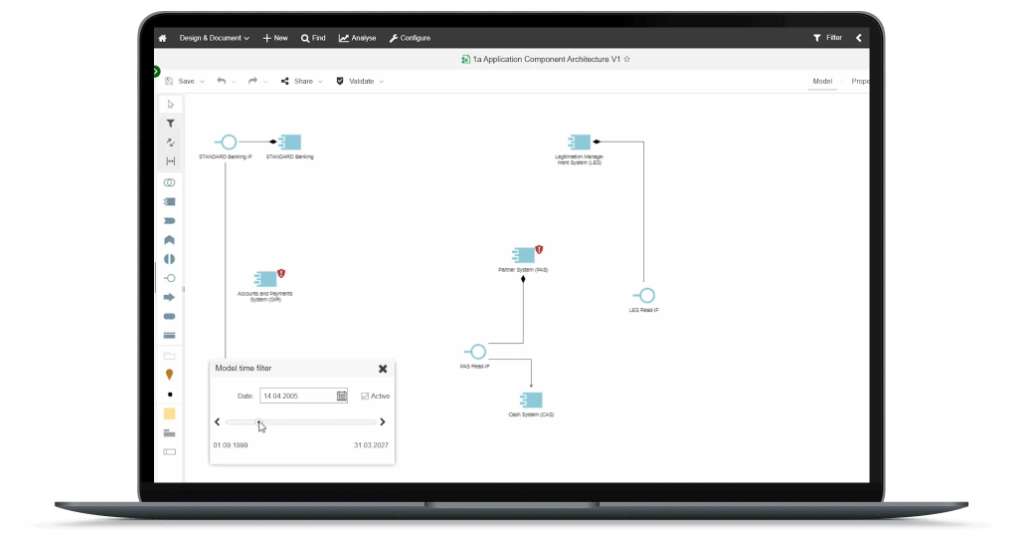
Task: Favorite the diagram with the star icon
Action: [x=627, y=60]
